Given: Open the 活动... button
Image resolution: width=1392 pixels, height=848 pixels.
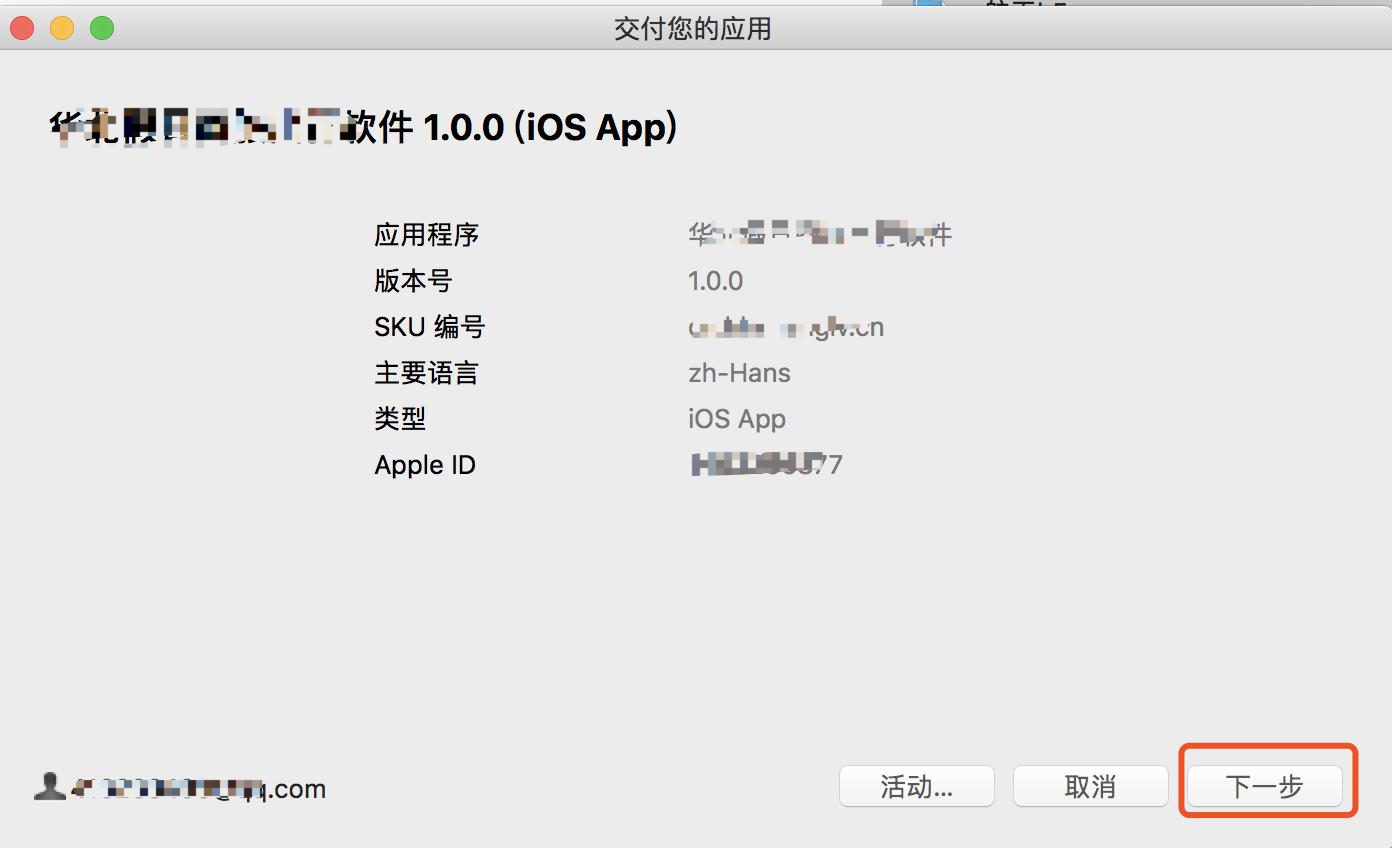Looking at the screenshot, I should (x=917, y=787).
